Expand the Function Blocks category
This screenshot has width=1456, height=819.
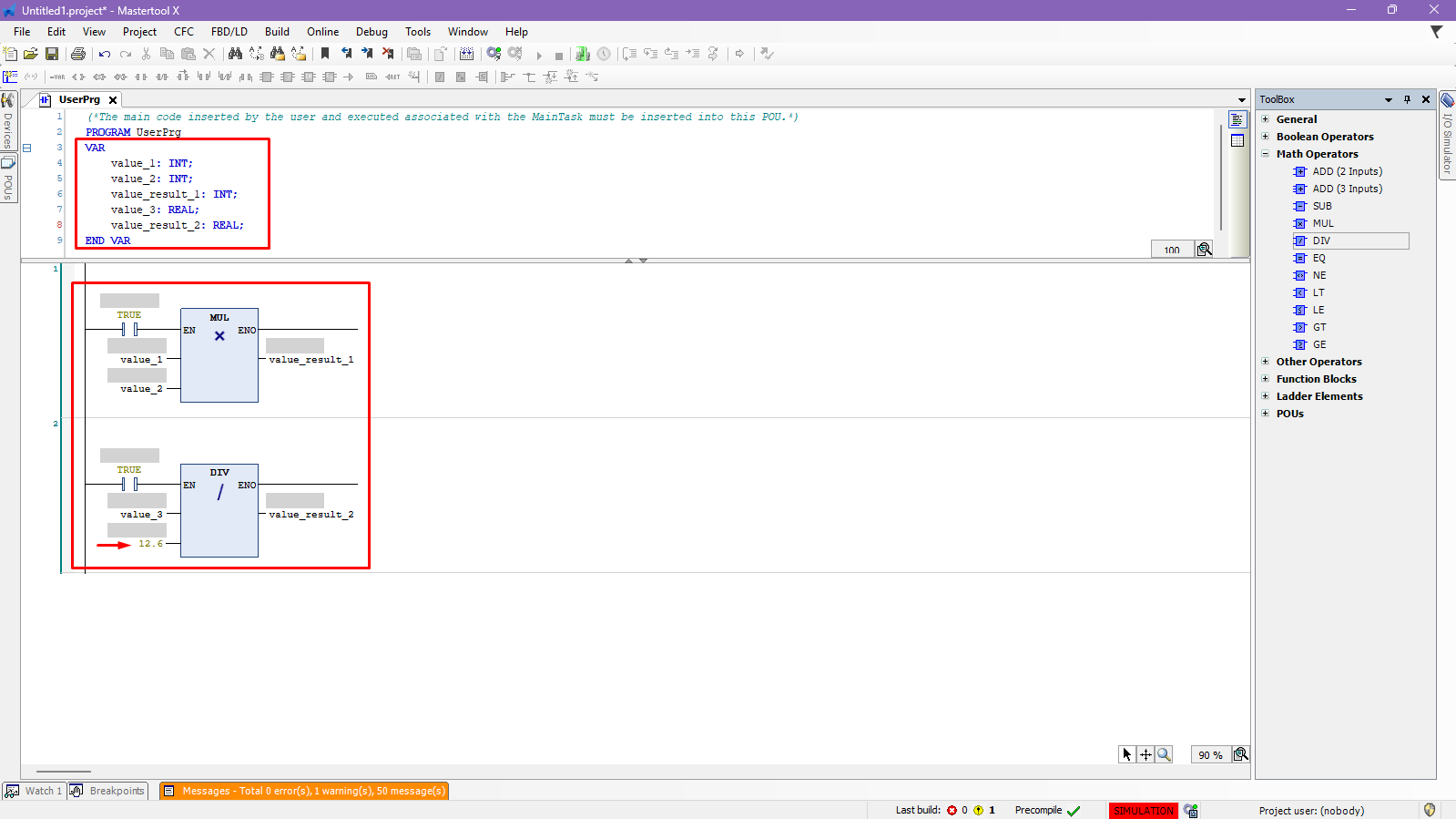tap(1265, 379)
